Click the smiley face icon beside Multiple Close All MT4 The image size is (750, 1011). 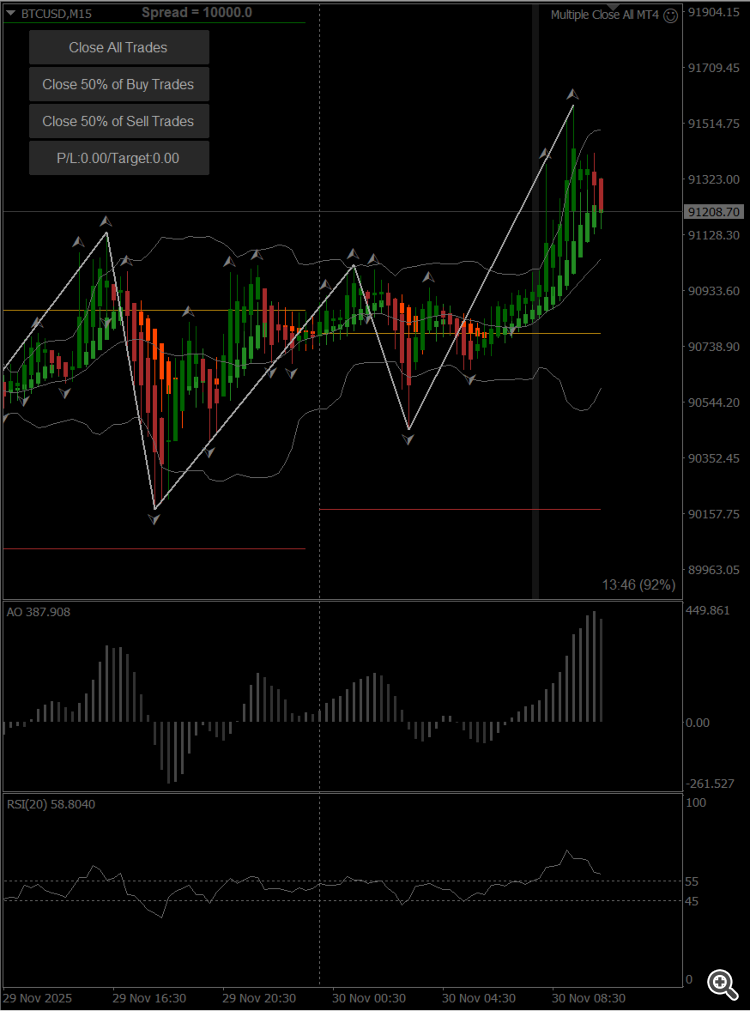click(x=671, y=15)
